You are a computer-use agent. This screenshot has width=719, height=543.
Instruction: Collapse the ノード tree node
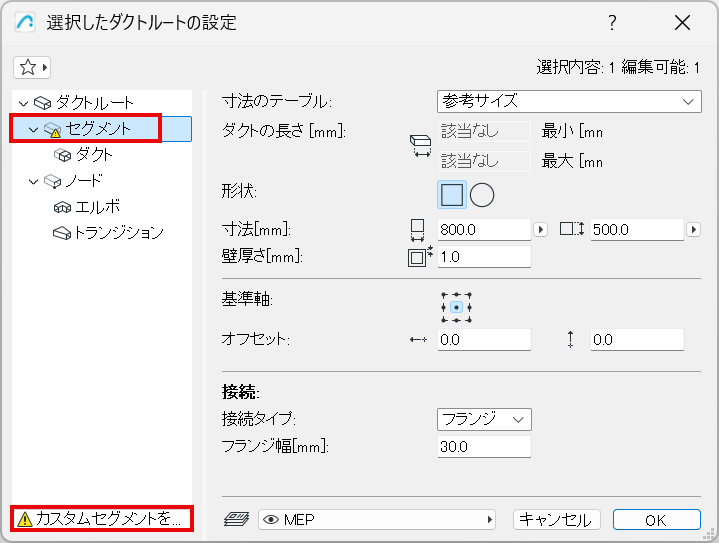(33, 182)
